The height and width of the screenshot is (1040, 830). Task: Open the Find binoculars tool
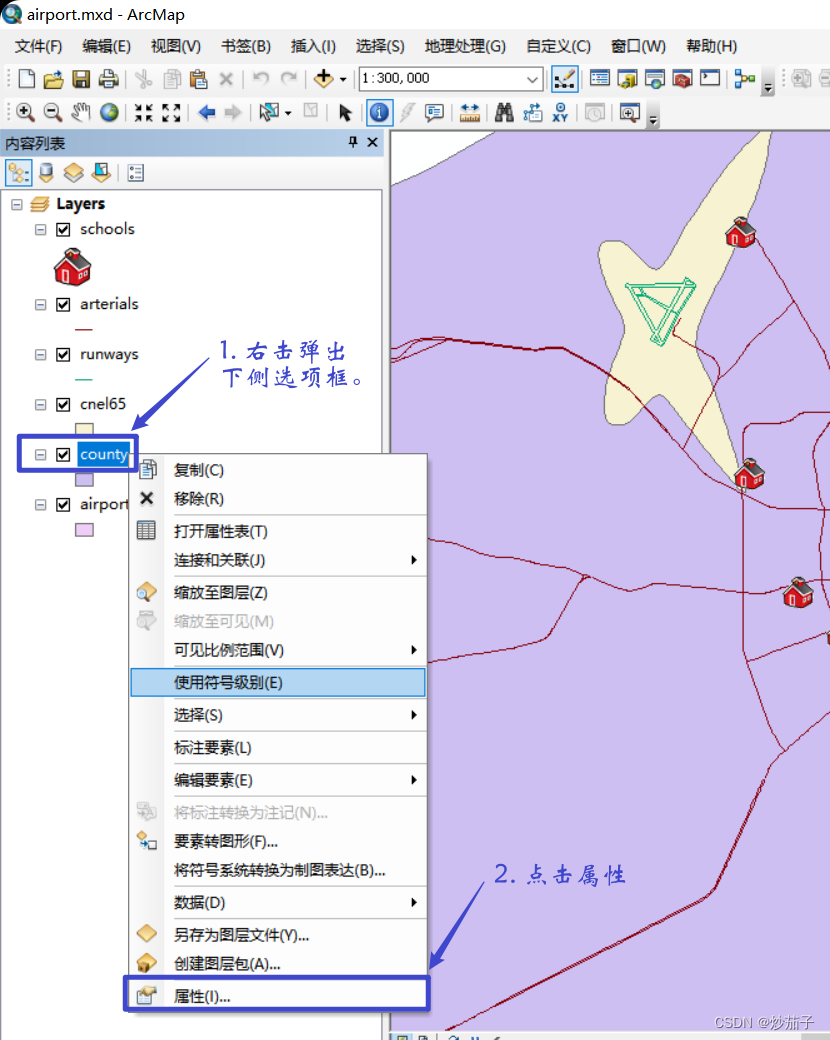pos(504,112)
